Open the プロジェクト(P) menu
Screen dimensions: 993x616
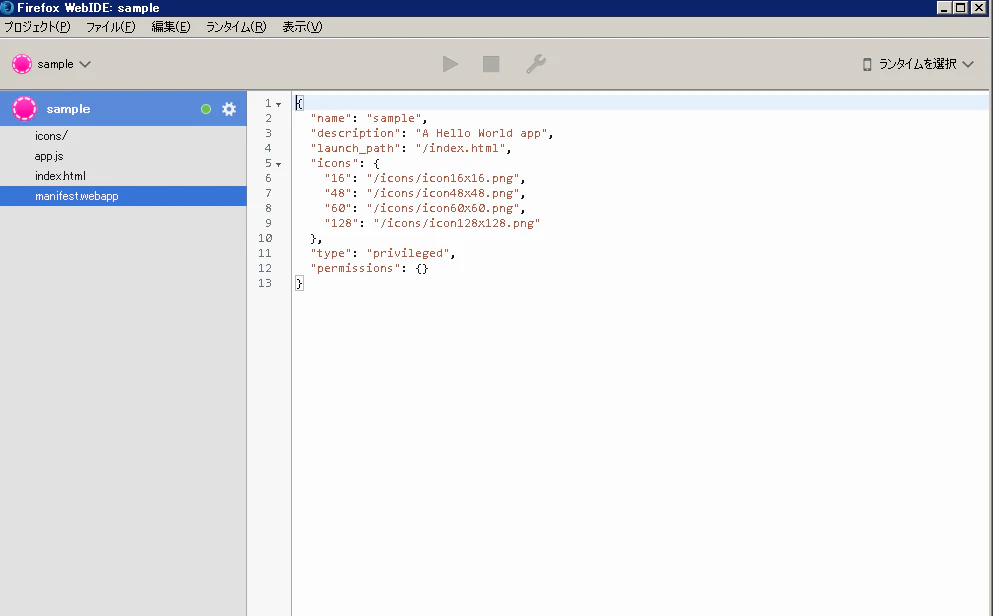click(x=37, y=27)
